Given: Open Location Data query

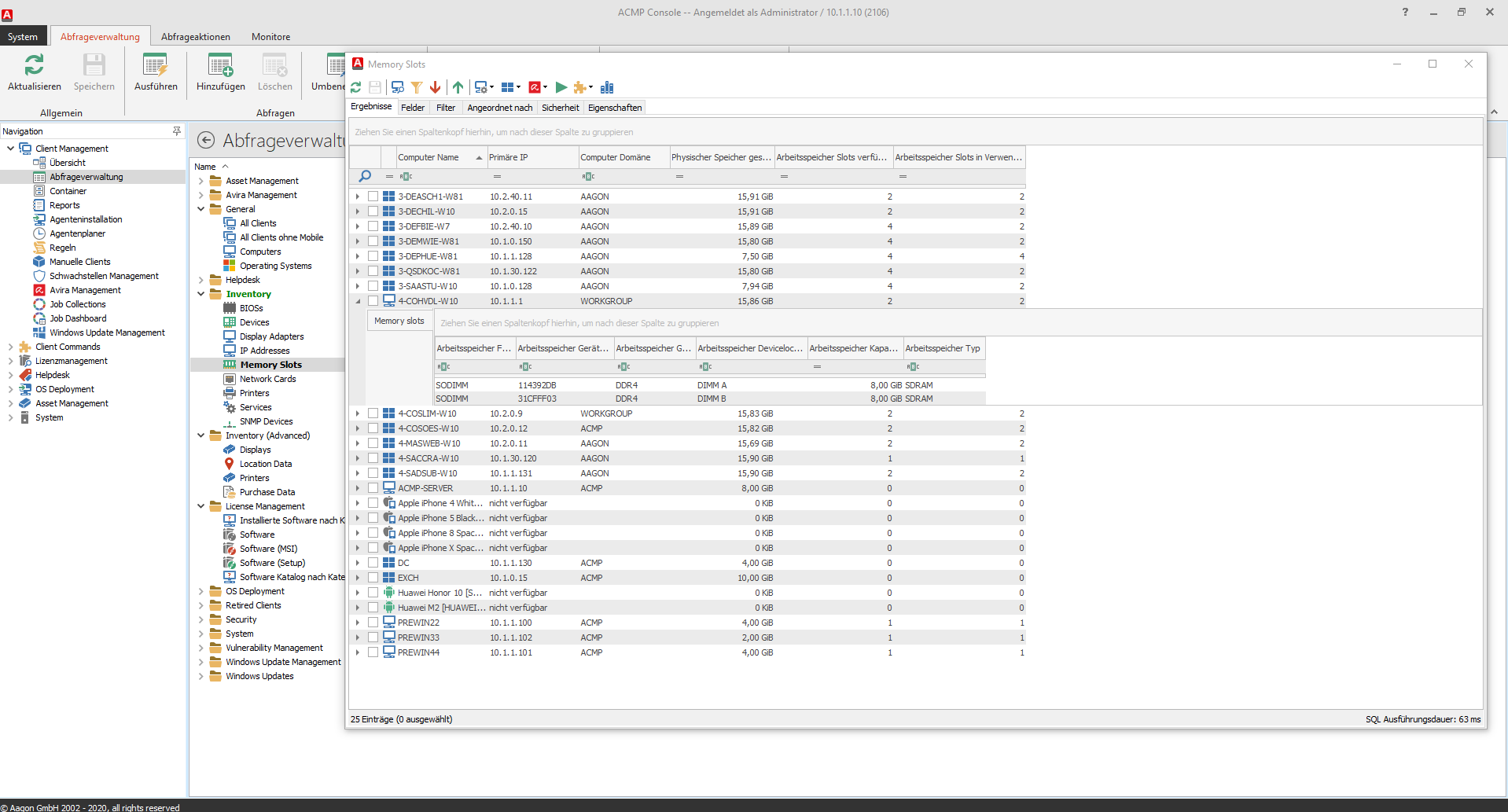Looking at the screenshot, I should [x=266, y=464].
